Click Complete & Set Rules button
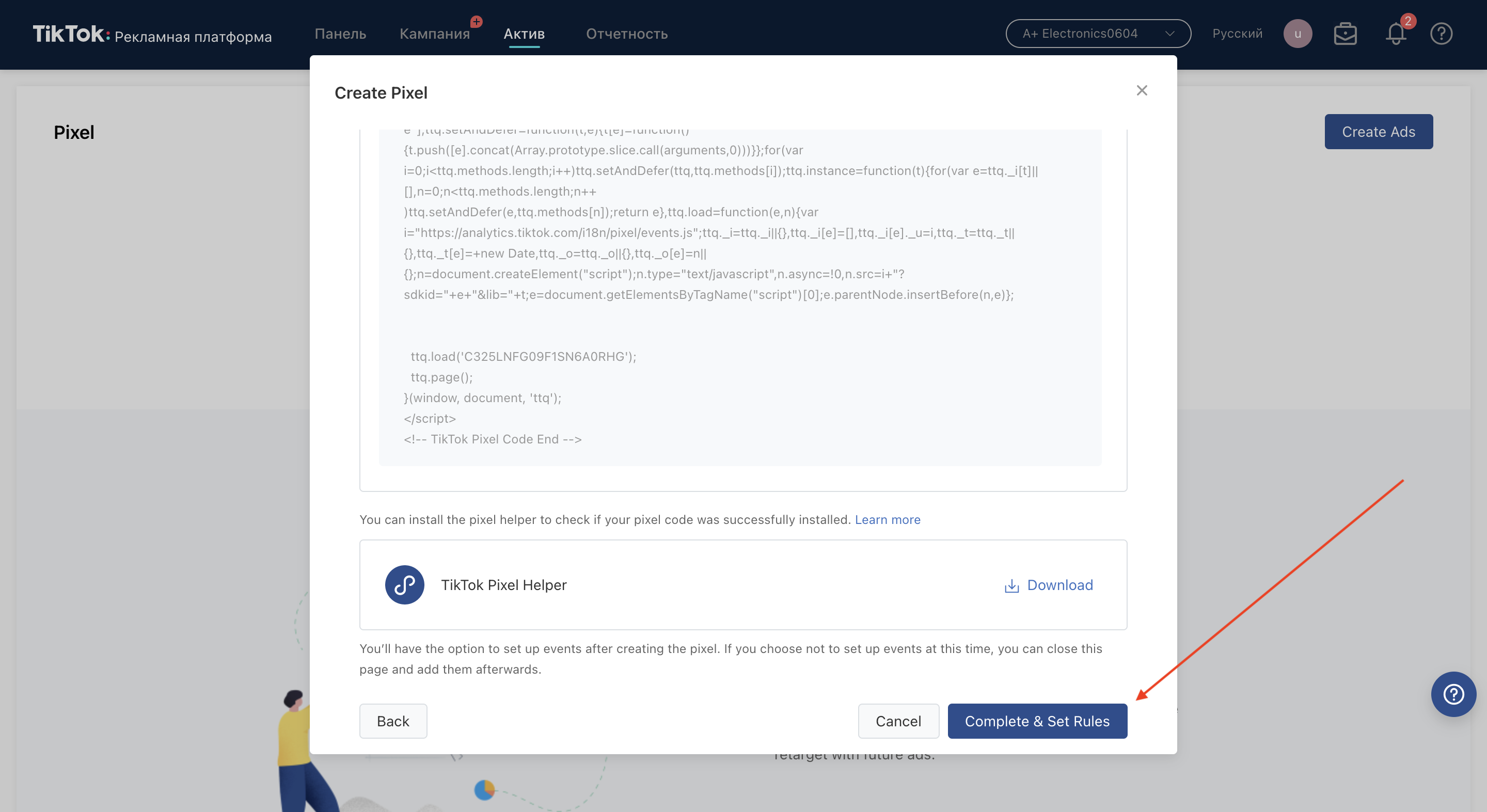 [1037, 721]
